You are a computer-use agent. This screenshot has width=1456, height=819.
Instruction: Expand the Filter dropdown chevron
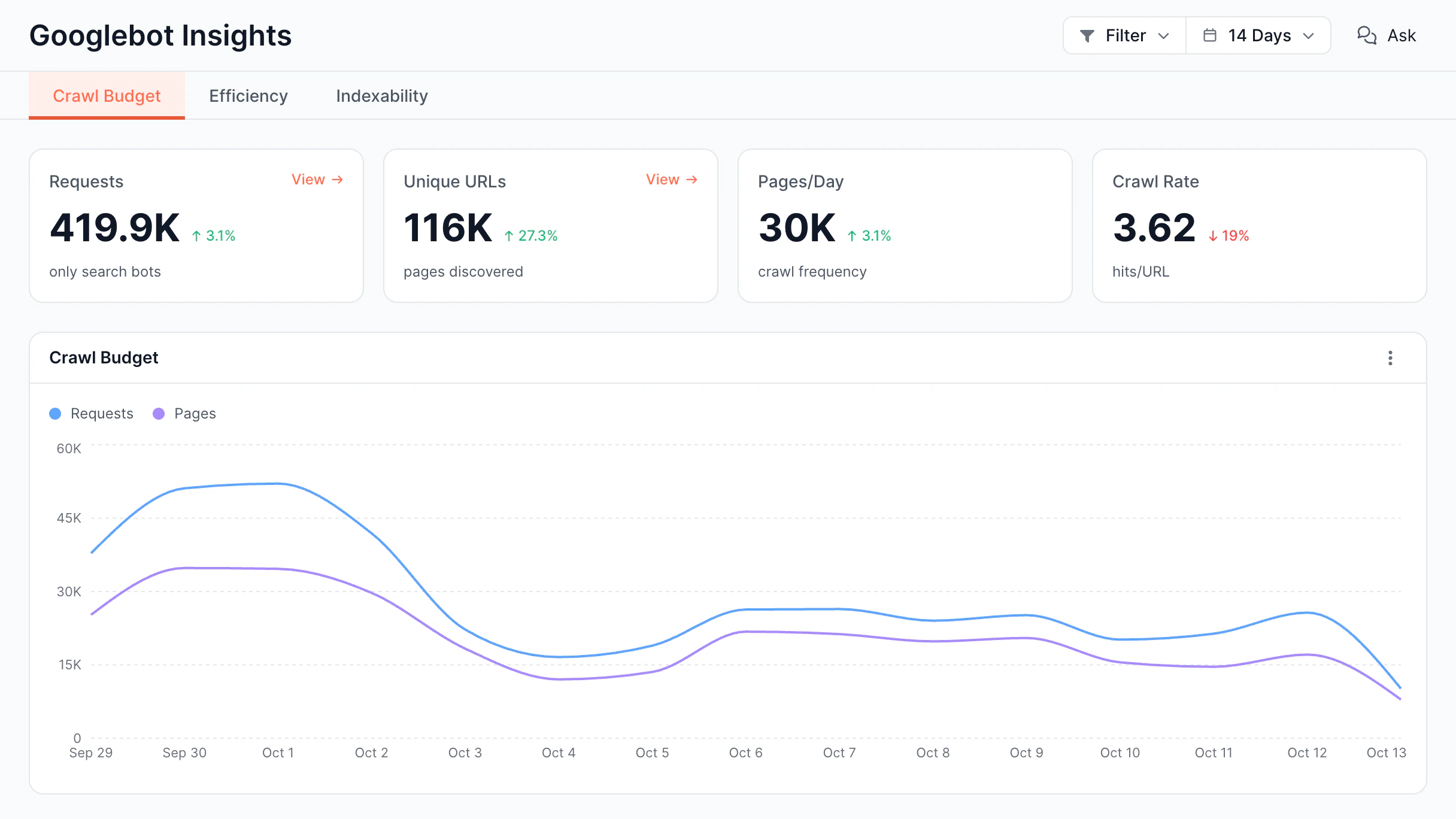point(1164,36)
